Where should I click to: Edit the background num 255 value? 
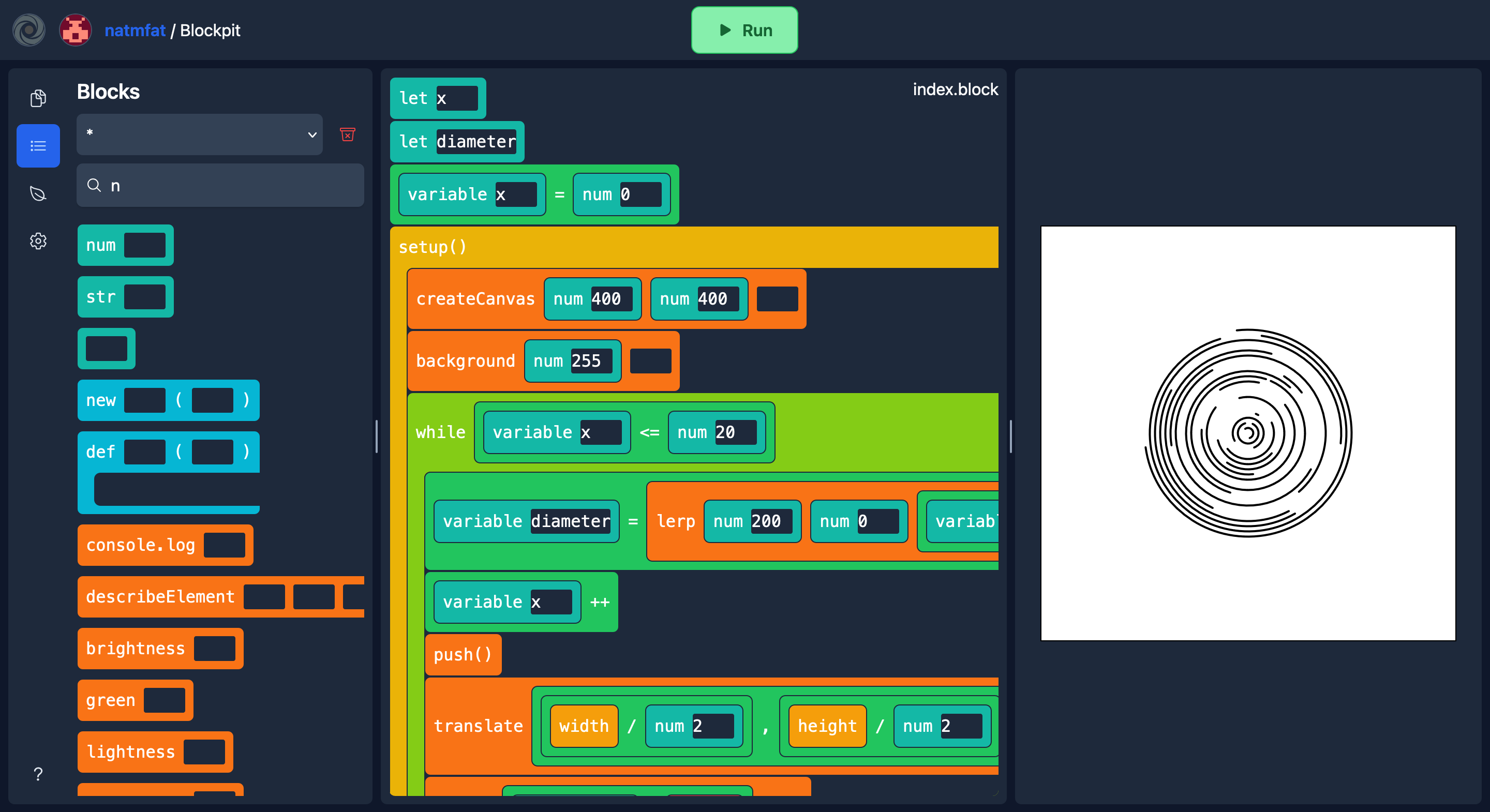click(x=592, y=361)
